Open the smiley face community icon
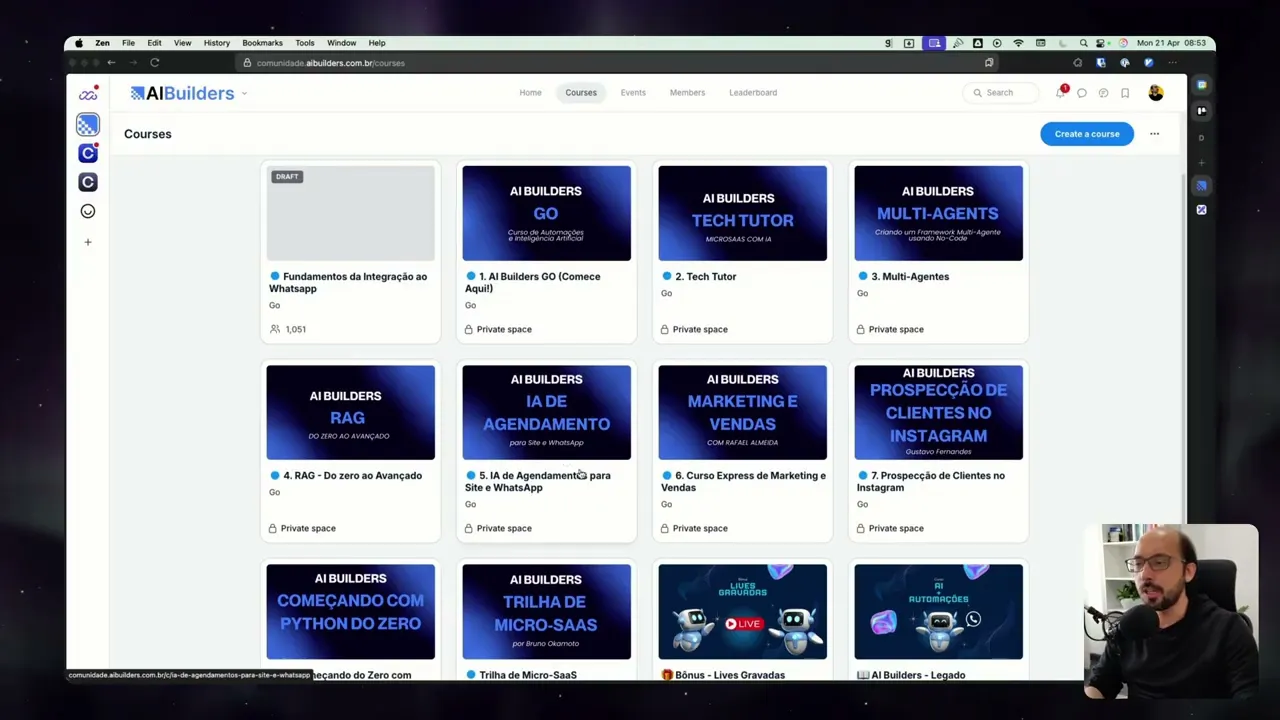Image resolution: width=1280 pixels, height=720 pixels. tap(88, 211)
